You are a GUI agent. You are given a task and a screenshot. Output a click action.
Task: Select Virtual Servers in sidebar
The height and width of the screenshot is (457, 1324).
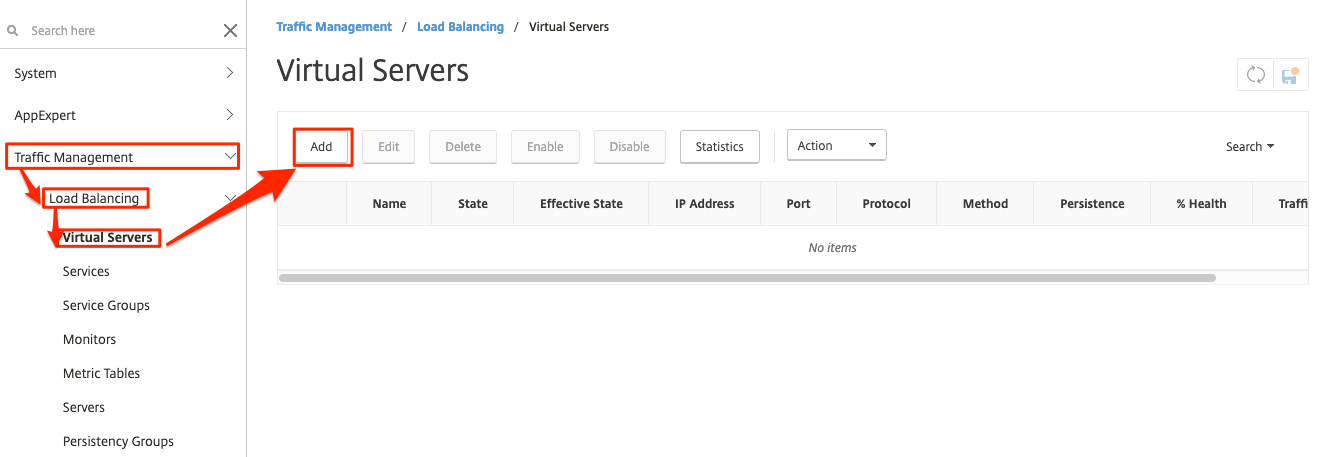click(107, 237)
